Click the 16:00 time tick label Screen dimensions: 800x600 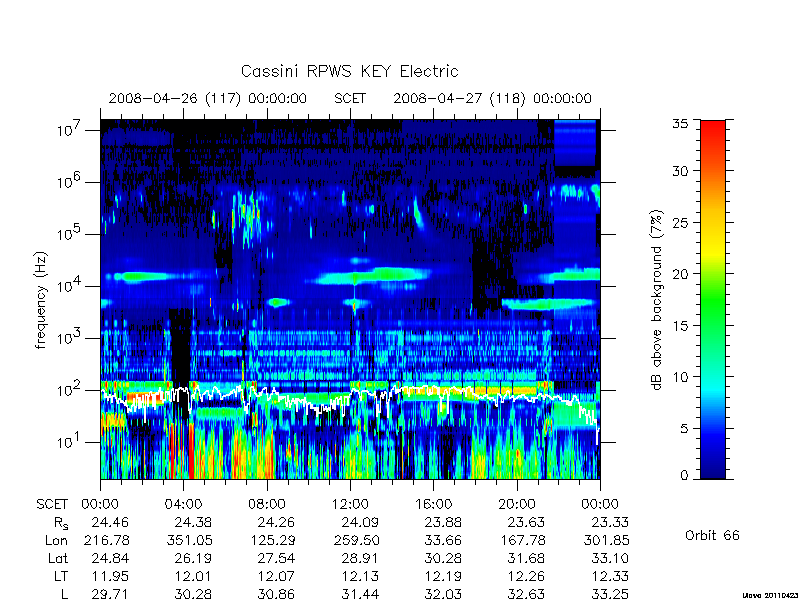pos(433,505)
